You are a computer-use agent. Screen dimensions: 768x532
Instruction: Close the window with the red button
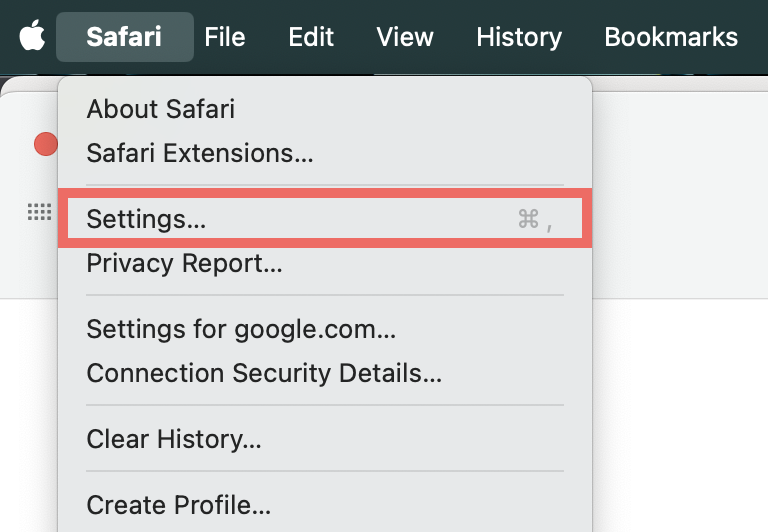45,144
